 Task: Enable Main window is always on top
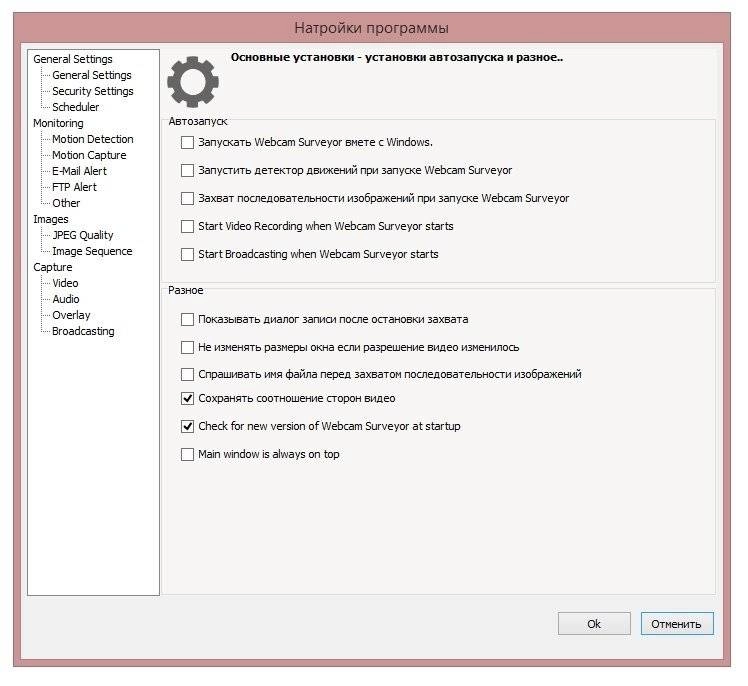187,454
